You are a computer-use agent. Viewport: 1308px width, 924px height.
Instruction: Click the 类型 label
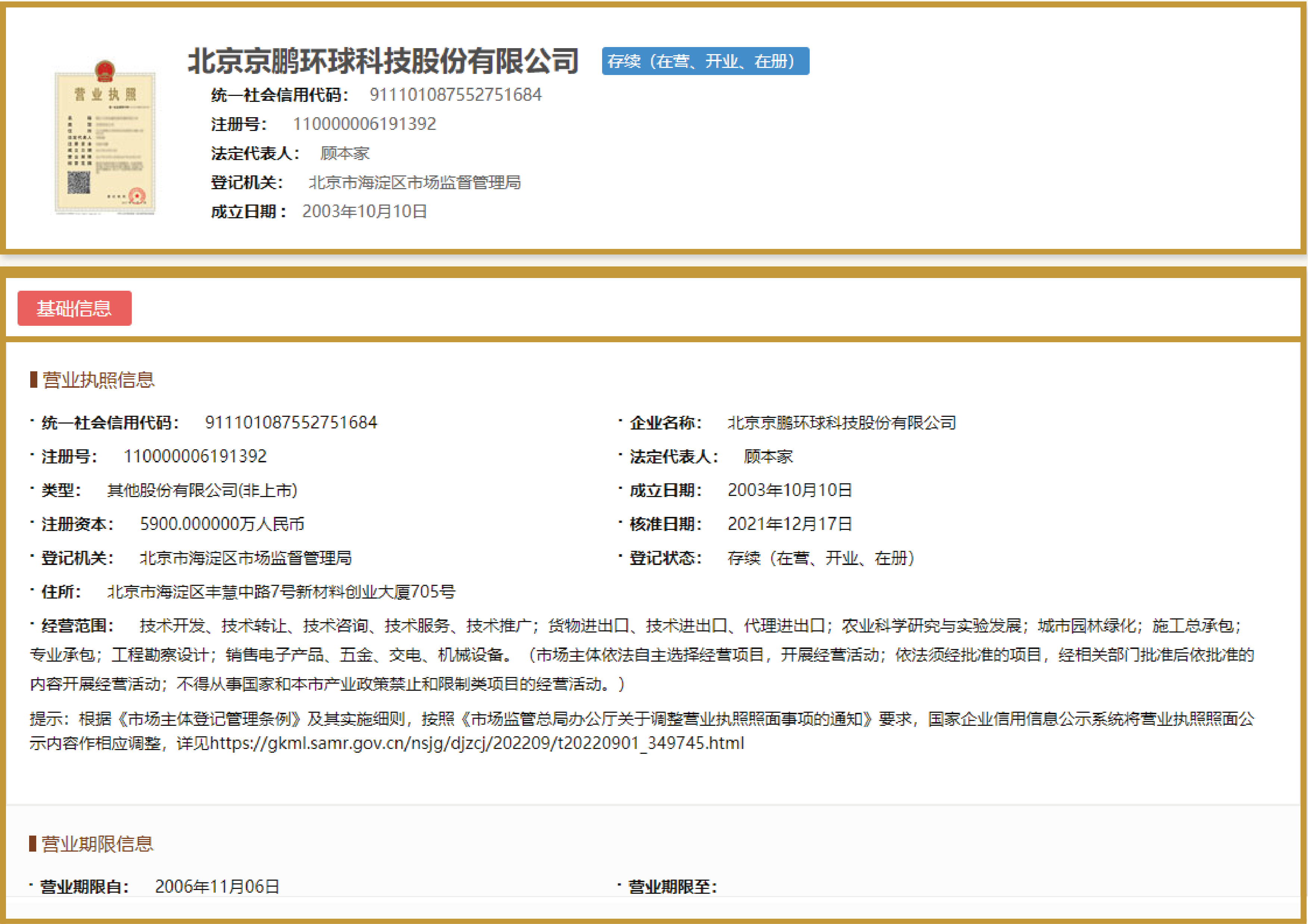[62, 490]
